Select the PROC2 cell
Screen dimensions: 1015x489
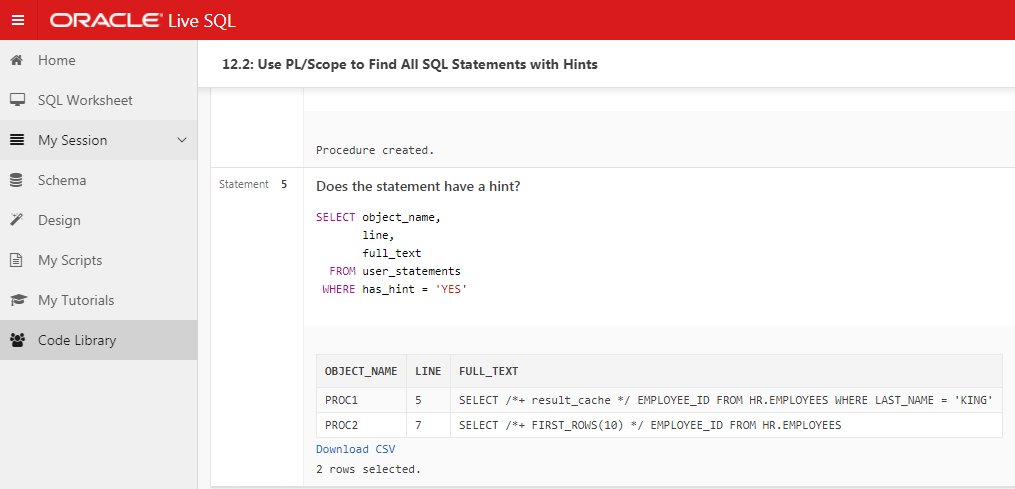click(361, 425)
